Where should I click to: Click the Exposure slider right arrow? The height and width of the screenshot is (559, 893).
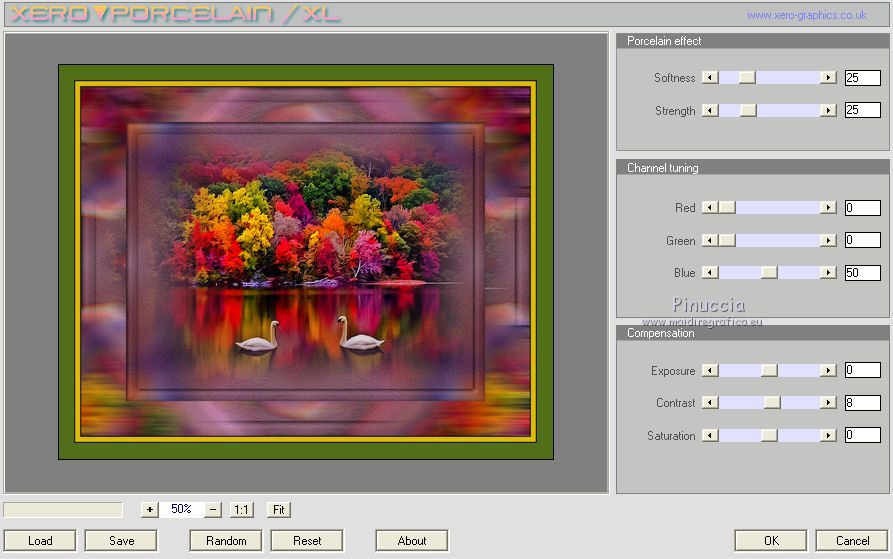(x=828, y=371)
